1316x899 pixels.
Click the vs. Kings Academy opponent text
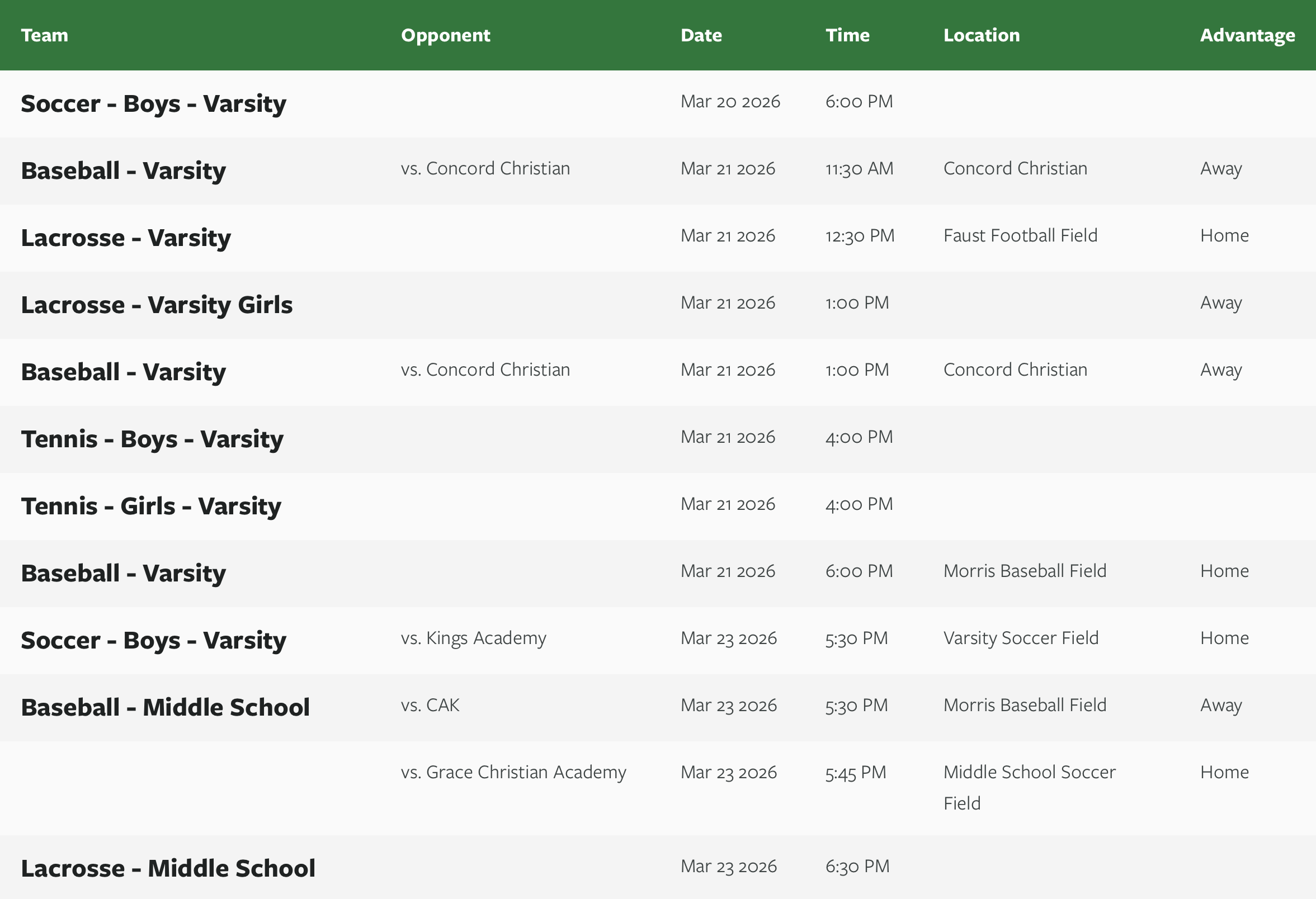473,638
